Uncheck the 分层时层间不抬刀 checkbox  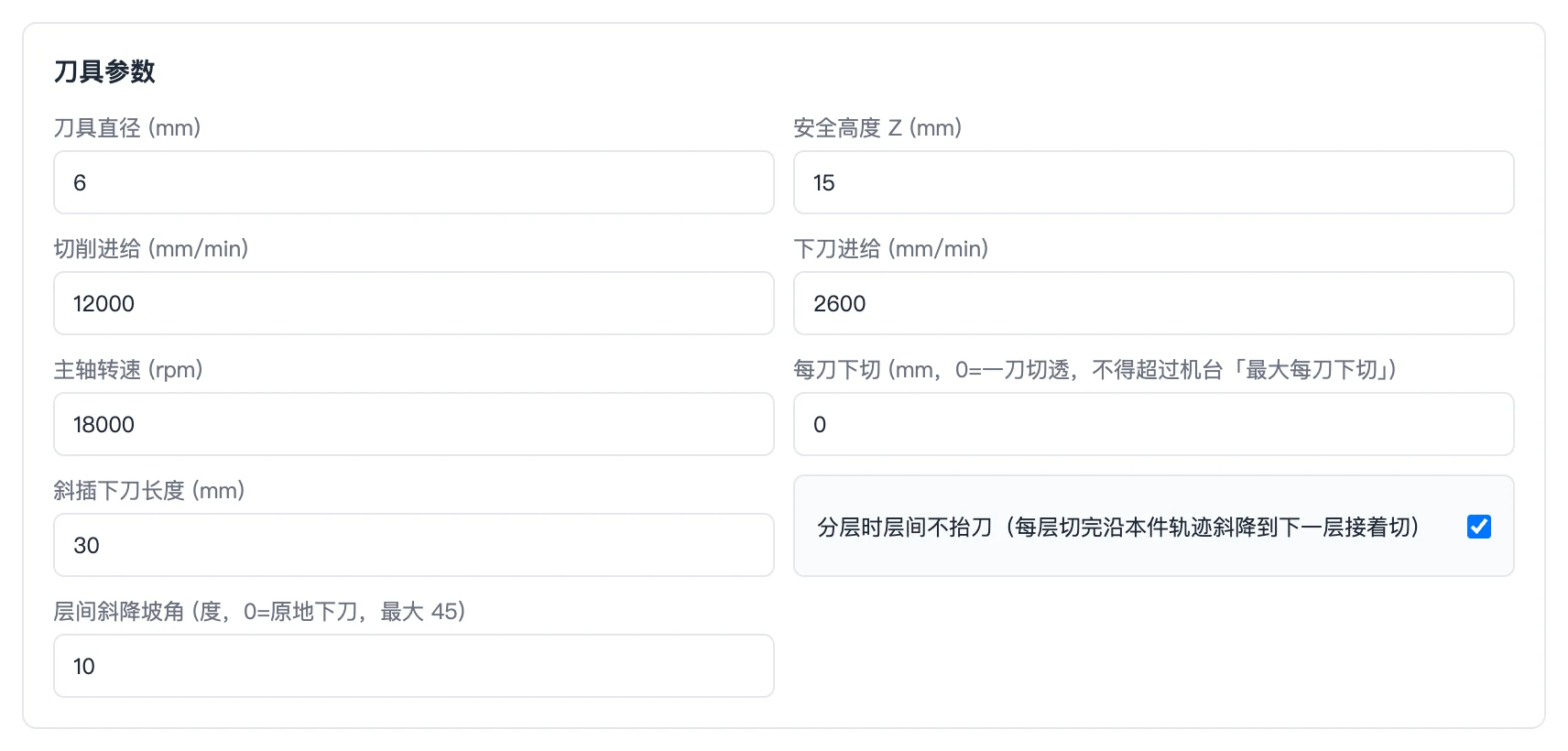click(x=1479, y=527)
